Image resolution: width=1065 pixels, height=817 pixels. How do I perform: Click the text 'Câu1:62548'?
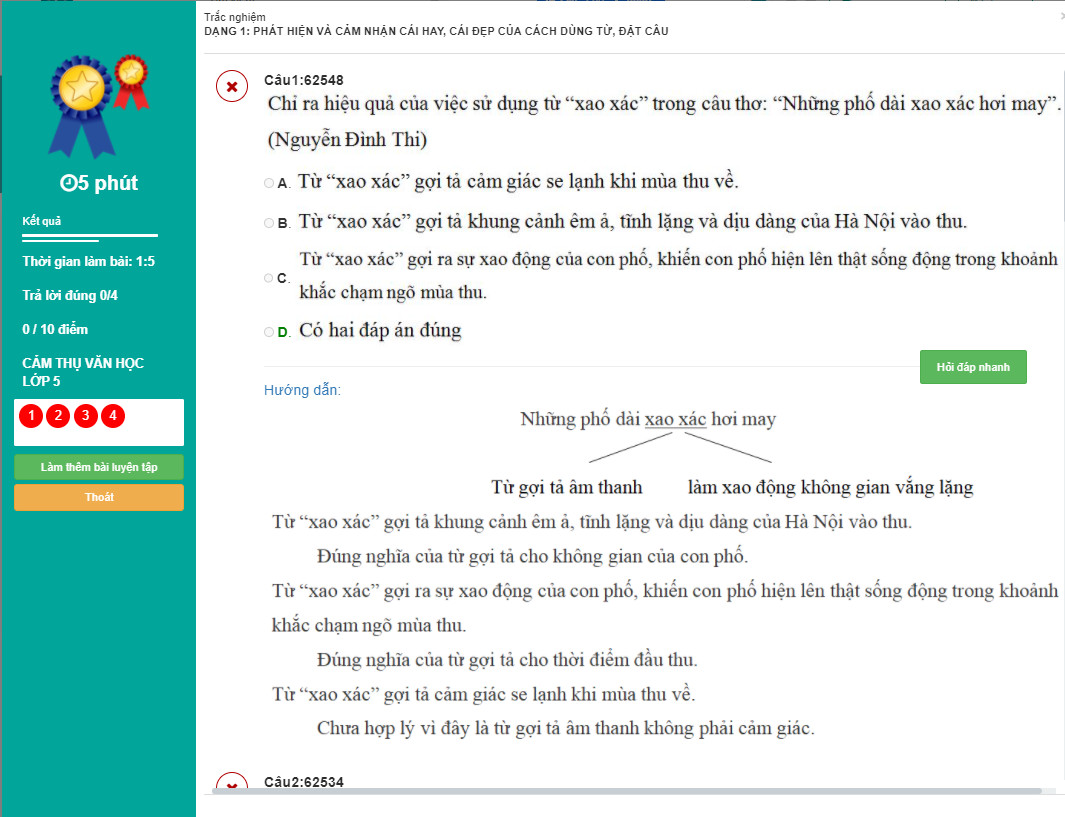[x=304, y=80]
